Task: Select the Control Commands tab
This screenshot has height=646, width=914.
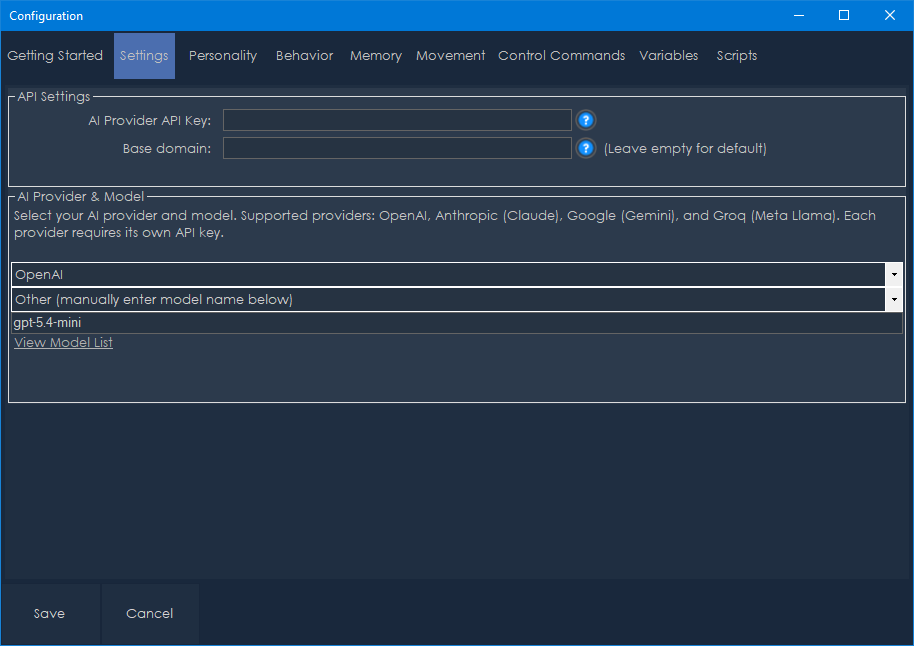Action: pyautogui.click(x=561, y=56)
